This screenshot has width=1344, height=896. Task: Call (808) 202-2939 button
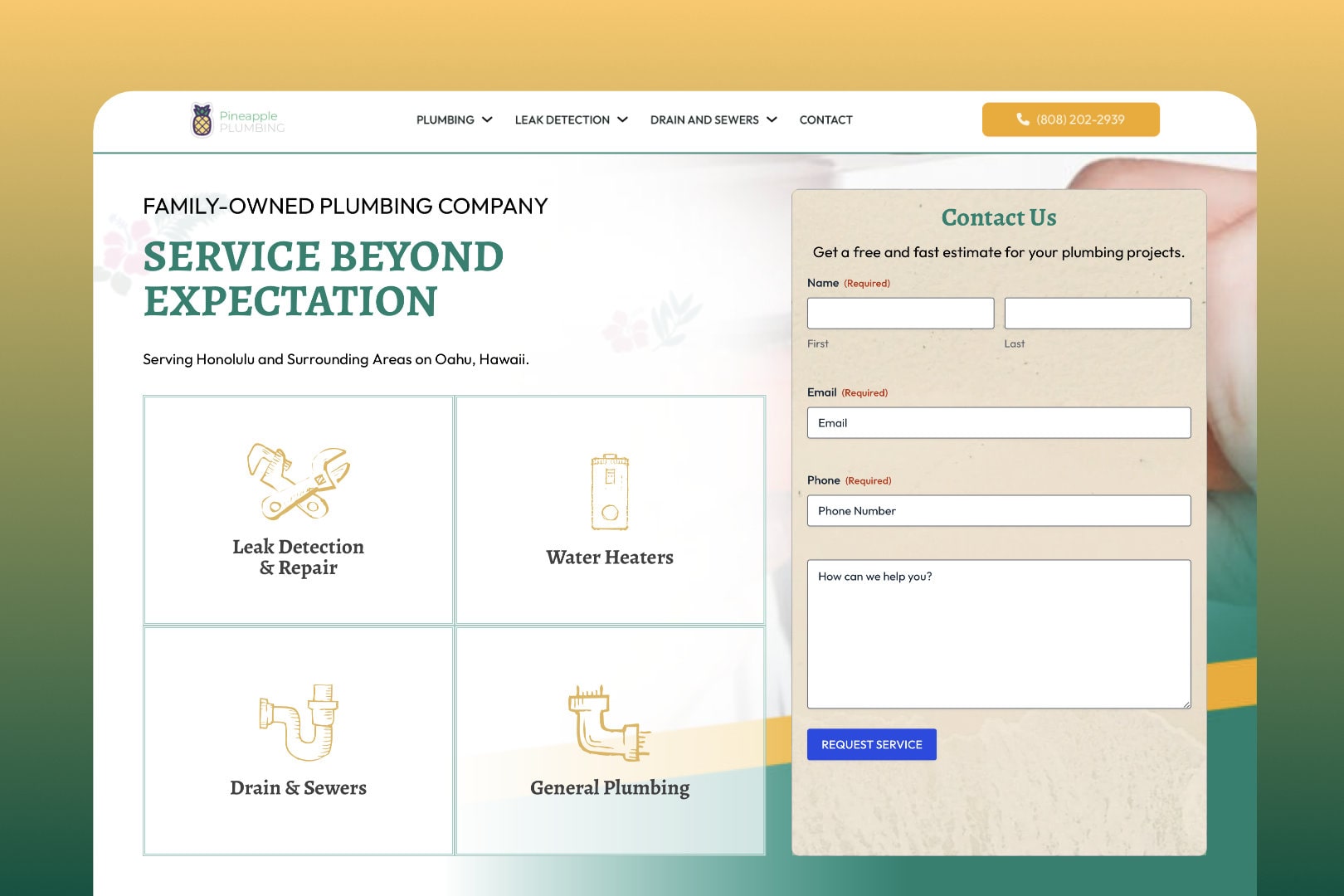click(1071, 119)
